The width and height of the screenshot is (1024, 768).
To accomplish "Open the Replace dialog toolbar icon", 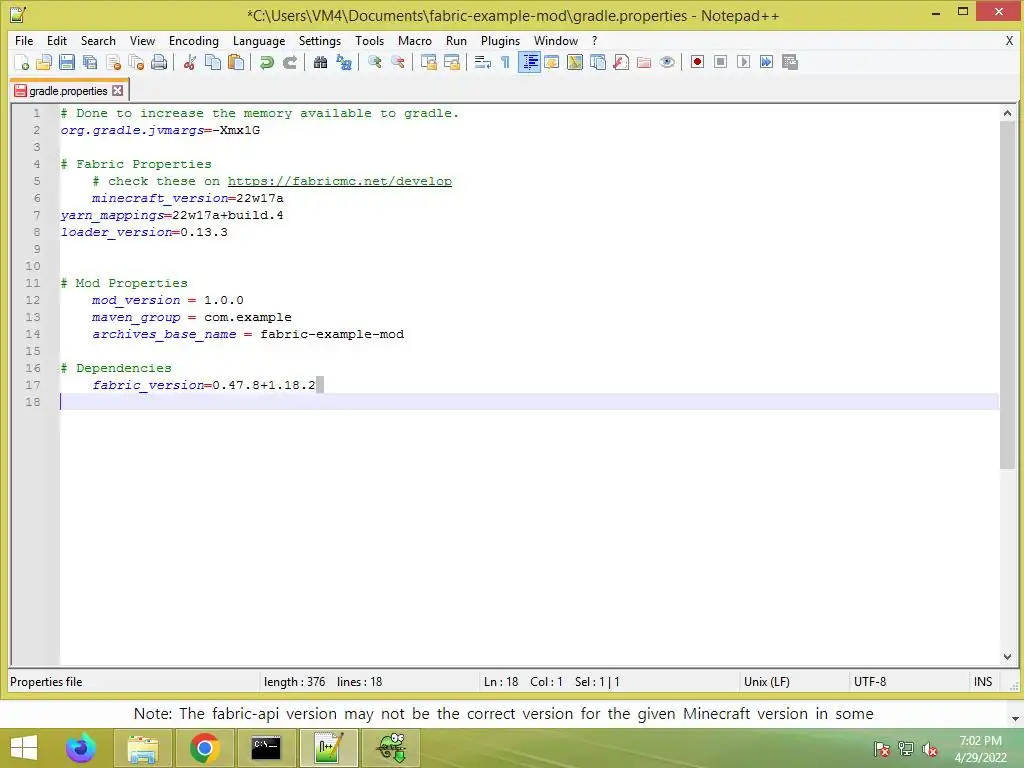I will point(344,62).
